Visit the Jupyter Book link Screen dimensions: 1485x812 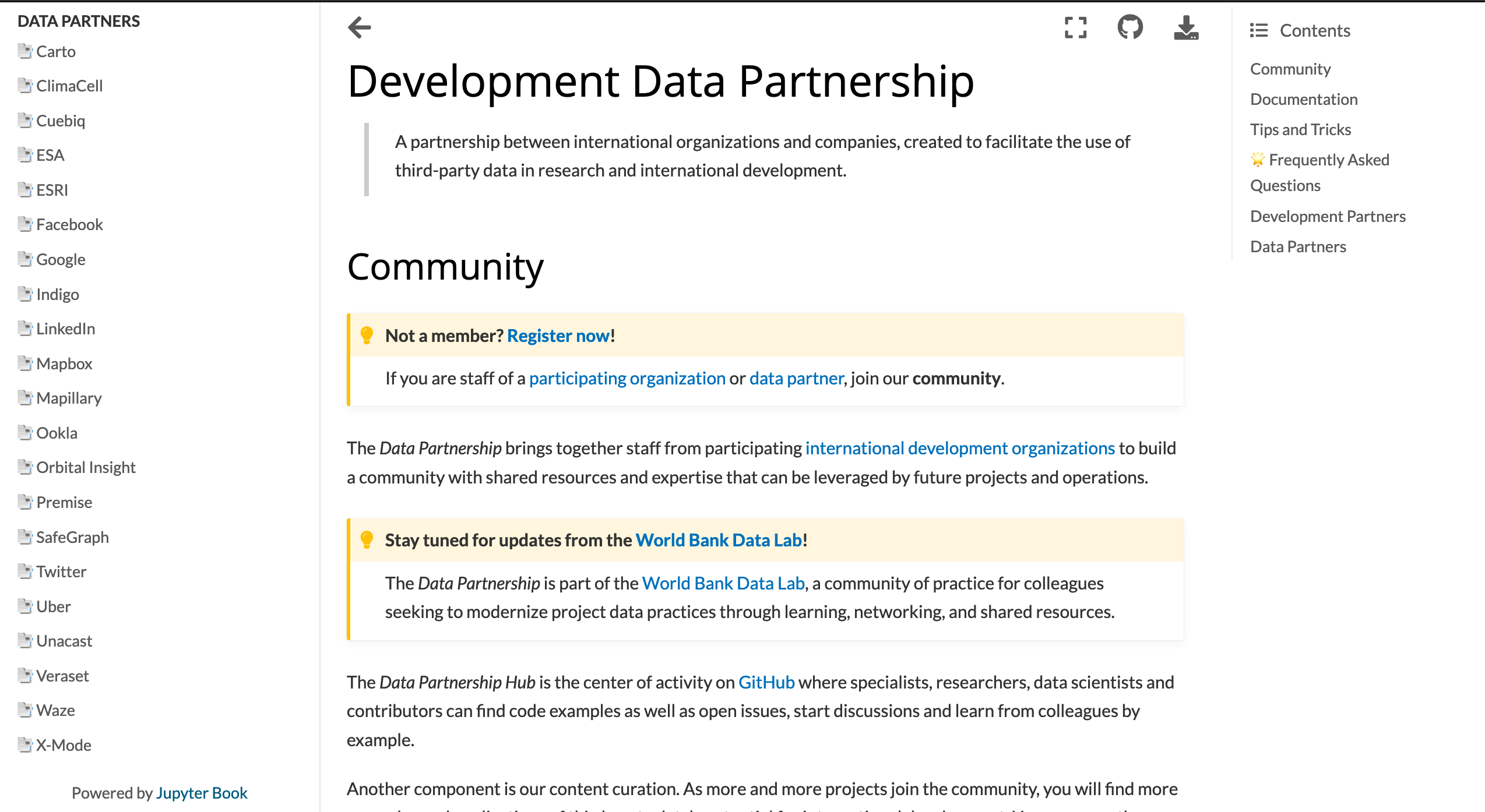pos(202,793)
